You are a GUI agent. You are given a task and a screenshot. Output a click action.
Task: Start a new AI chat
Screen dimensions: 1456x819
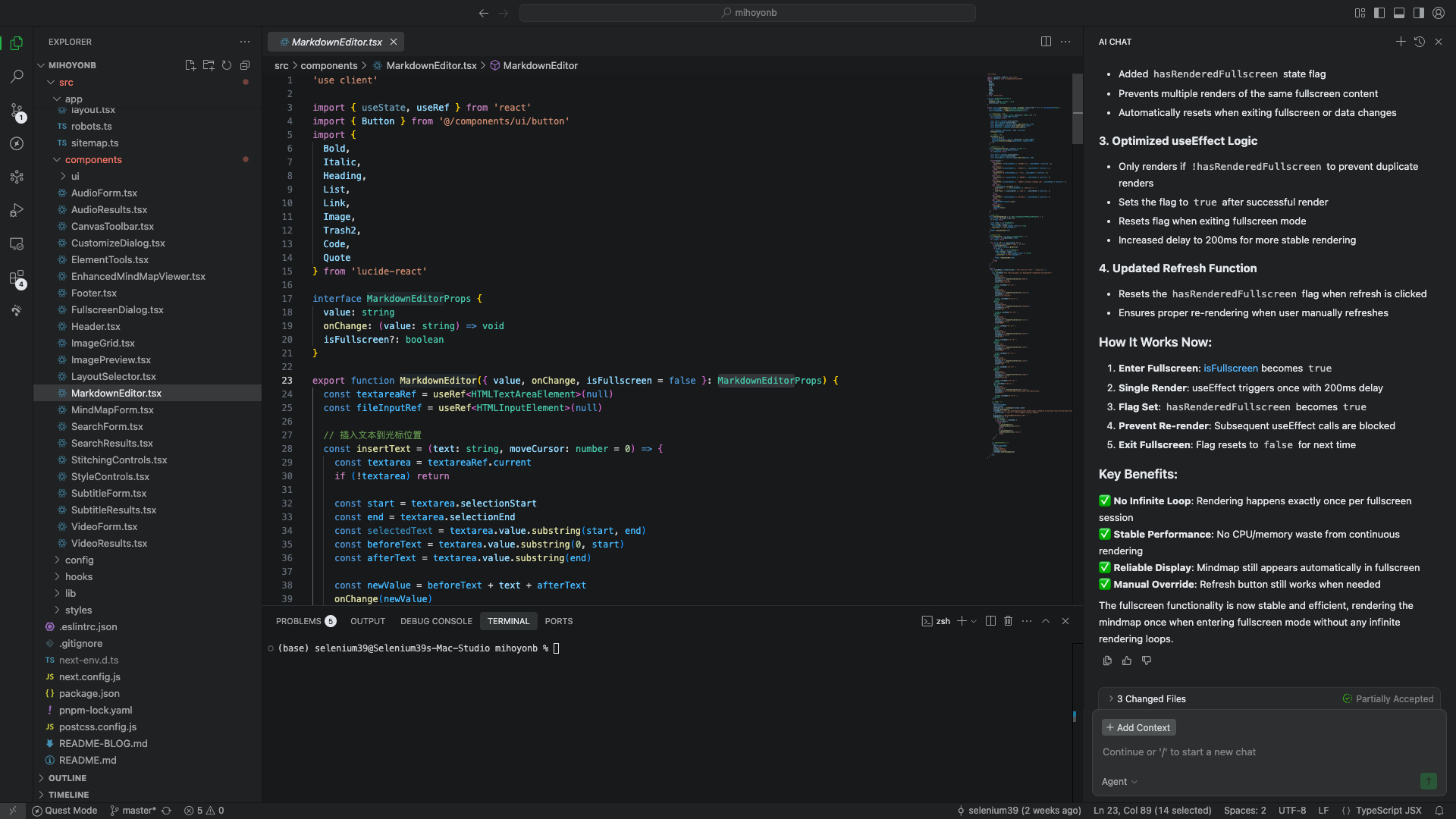point(1401,42)
